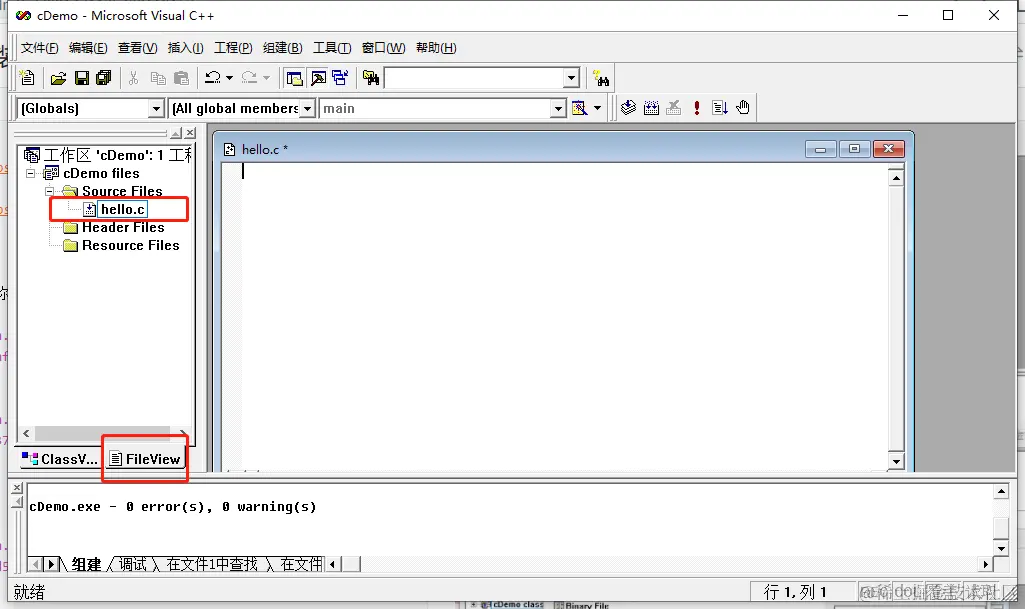
Task: Click the Search help binoculars icon
Action: (601, 79)
